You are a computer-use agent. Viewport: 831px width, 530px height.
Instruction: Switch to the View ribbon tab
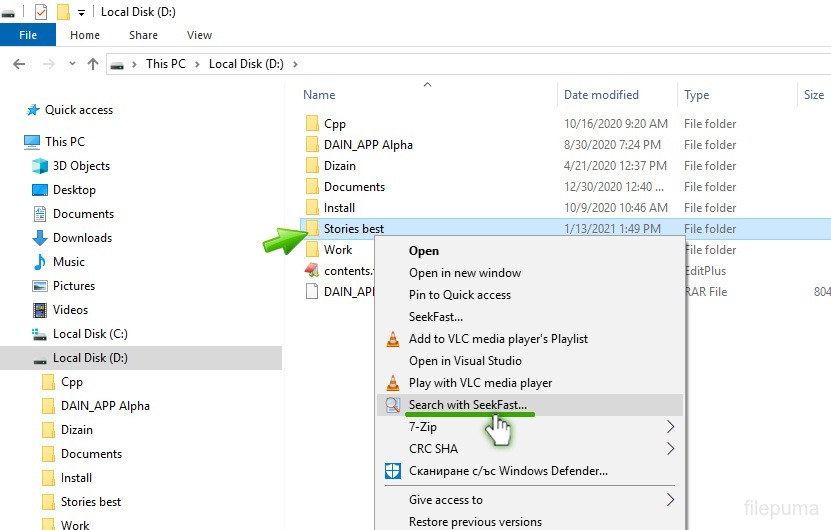click(199, 35)
